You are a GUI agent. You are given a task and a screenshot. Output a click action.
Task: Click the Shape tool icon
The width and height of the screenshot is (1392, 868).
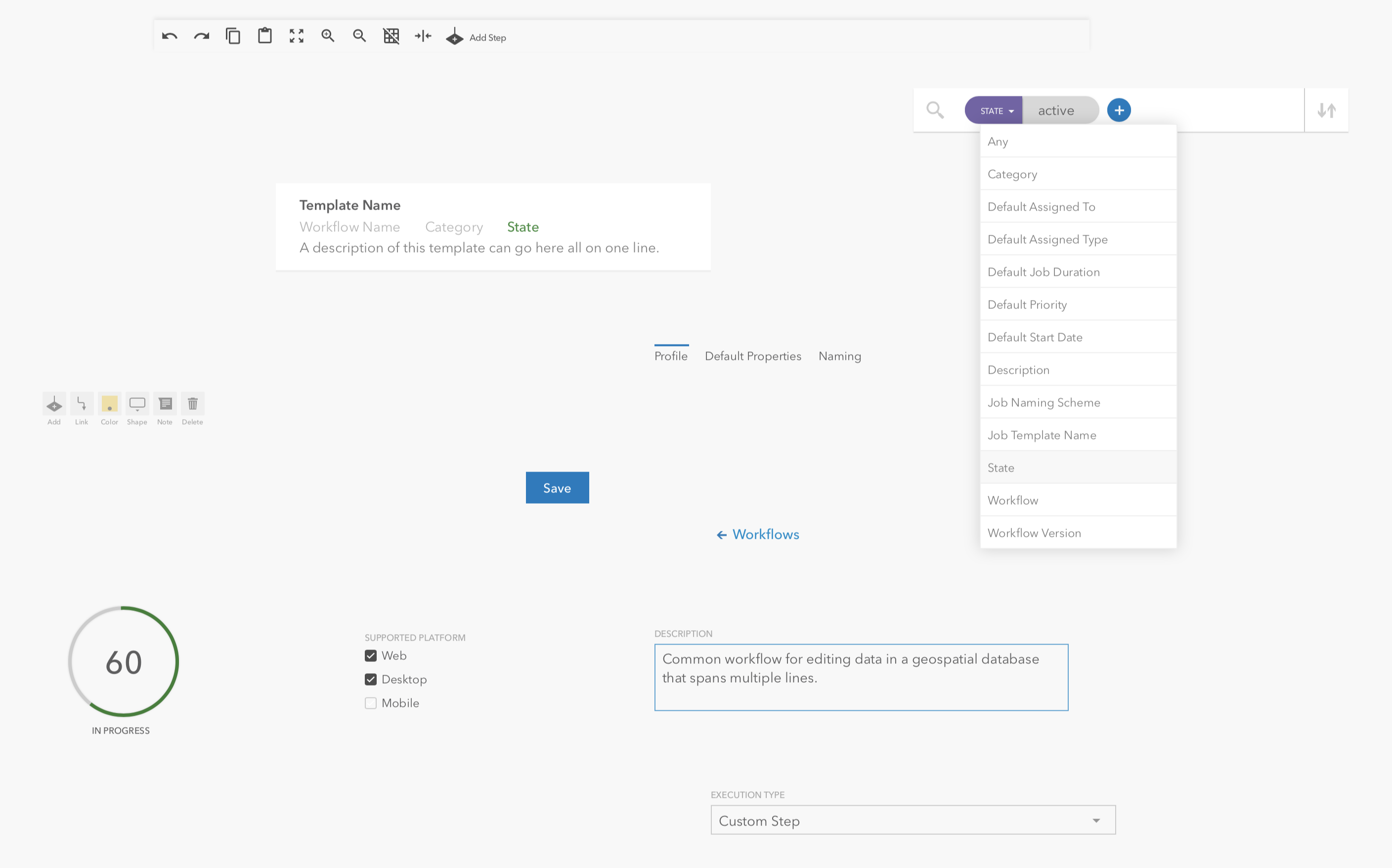(x=136, y=405)
